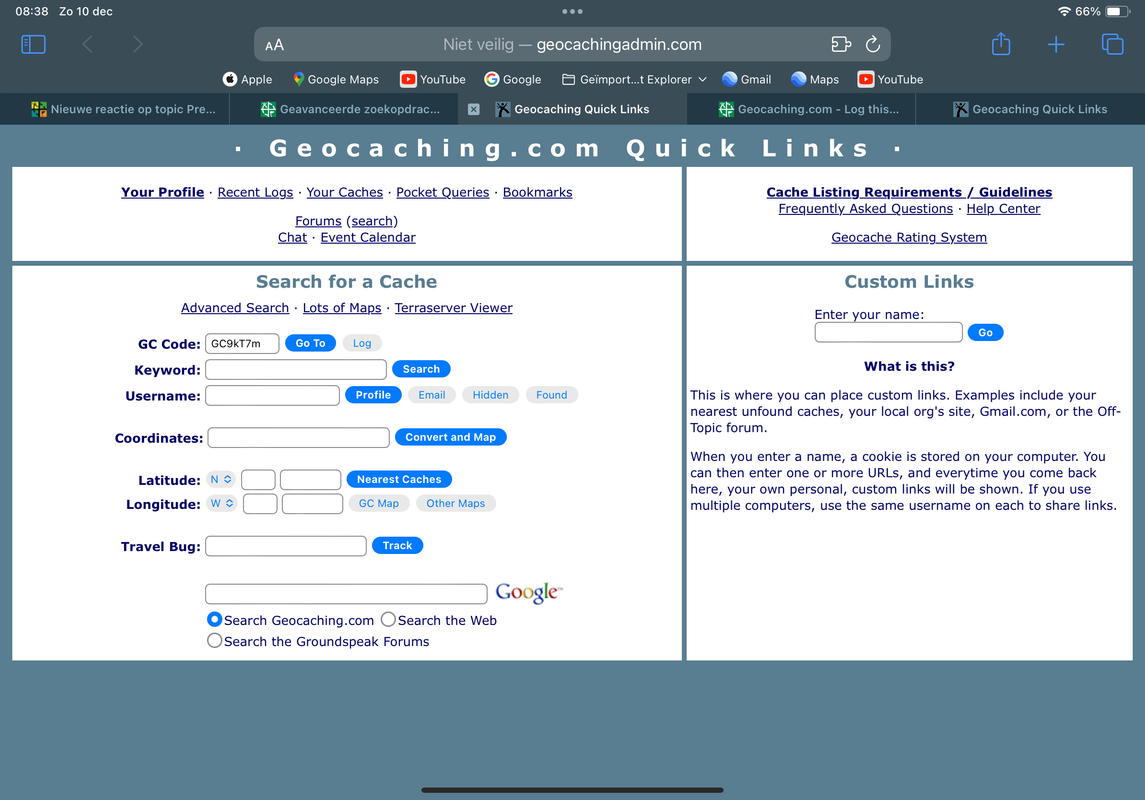
Task: Click the keyword Search button
Action: pyautogui.click(x=421, y=369)
